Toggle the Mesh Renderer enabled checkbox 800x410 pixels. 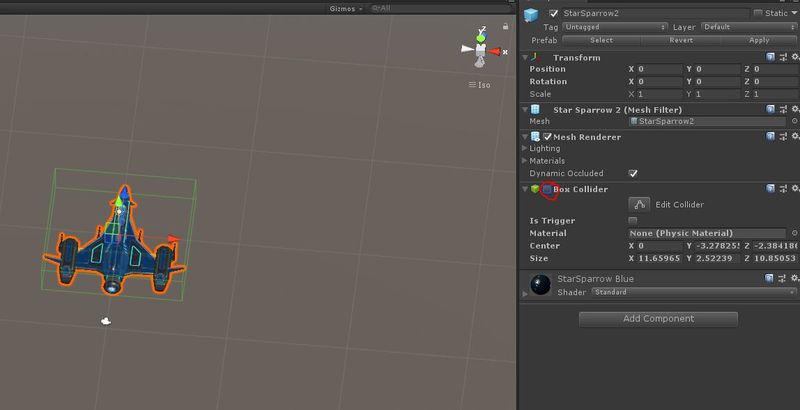click(x=547, y=137)
